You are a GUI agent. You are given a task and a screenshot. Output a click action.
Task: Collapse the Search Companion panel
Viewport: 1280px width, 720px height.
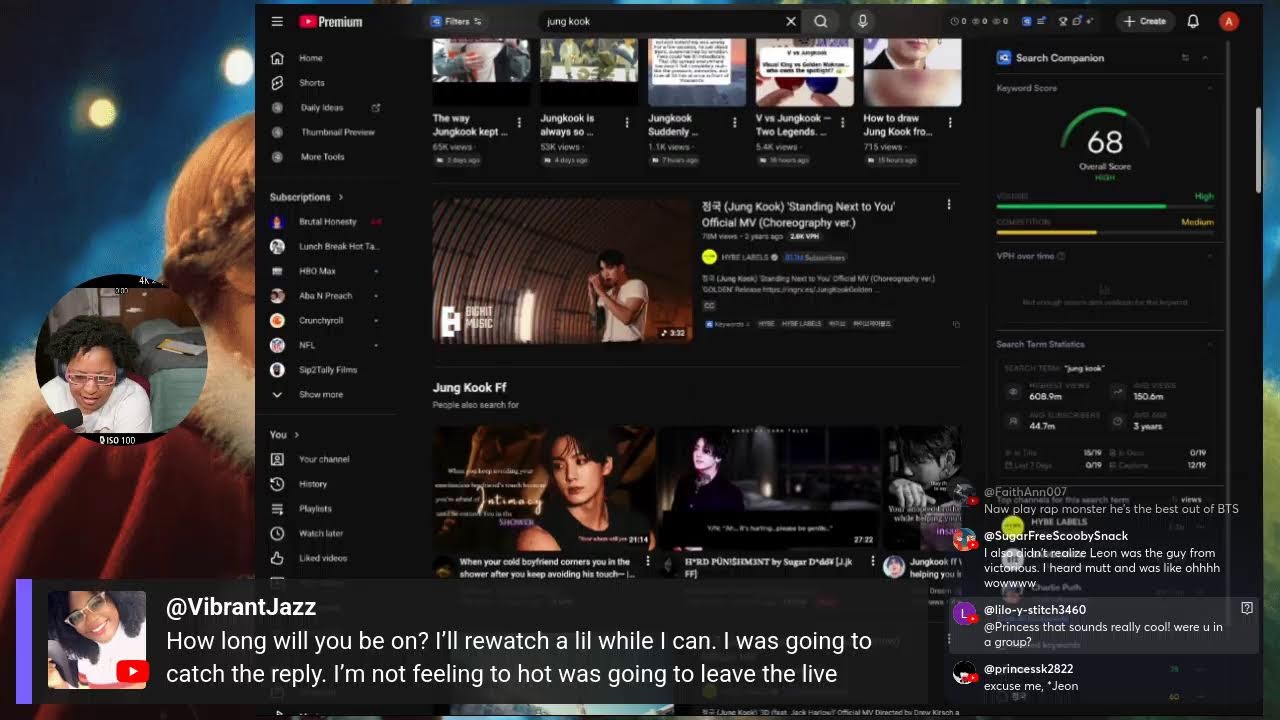click(x=1205, y=58)
